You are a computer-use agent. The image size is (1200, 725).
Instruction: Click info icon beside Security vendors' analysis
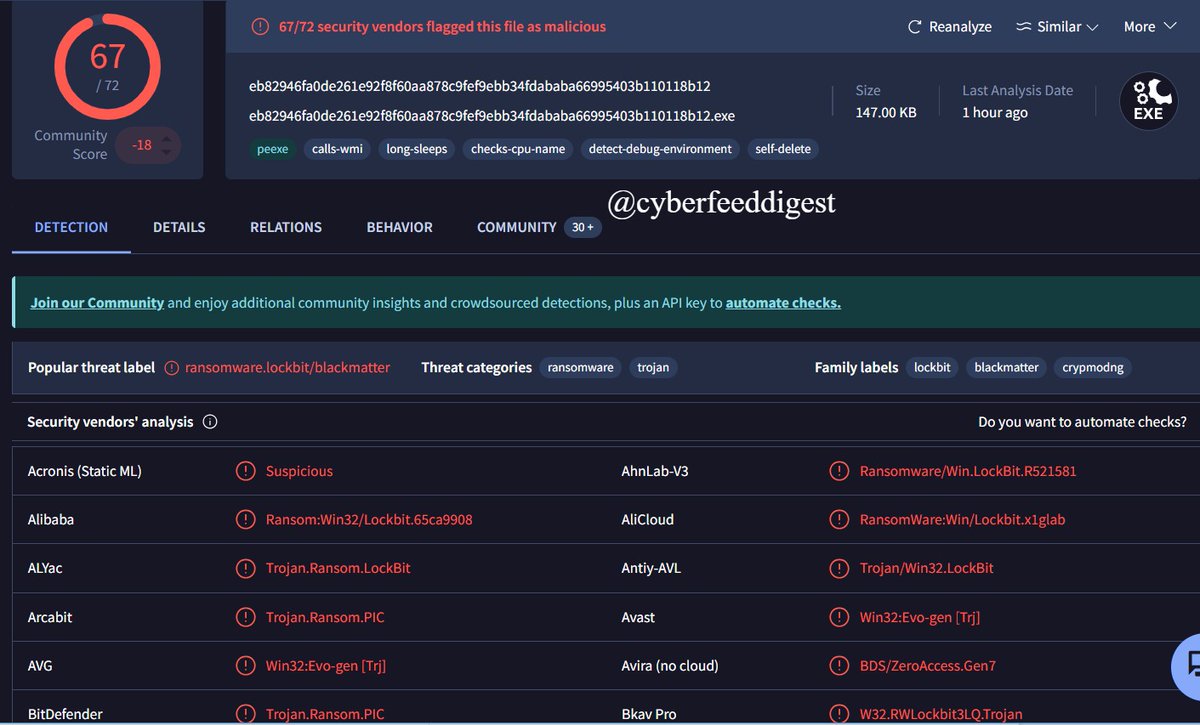(x=210, y=422)
